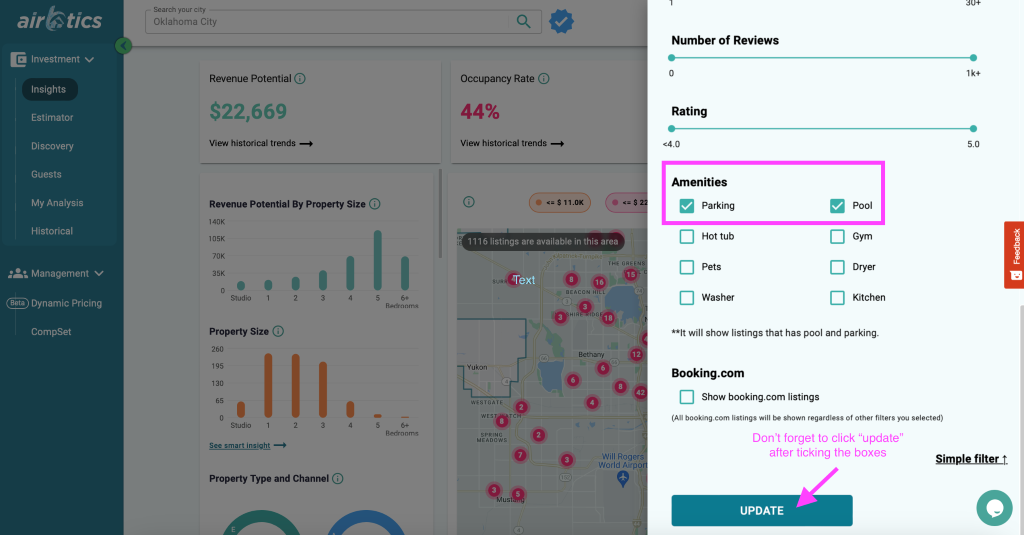Image resolution: width=1024 pixels, height=535 pixels.
Task: Expand the Management menu chevron
Action: tap(99, 274)
